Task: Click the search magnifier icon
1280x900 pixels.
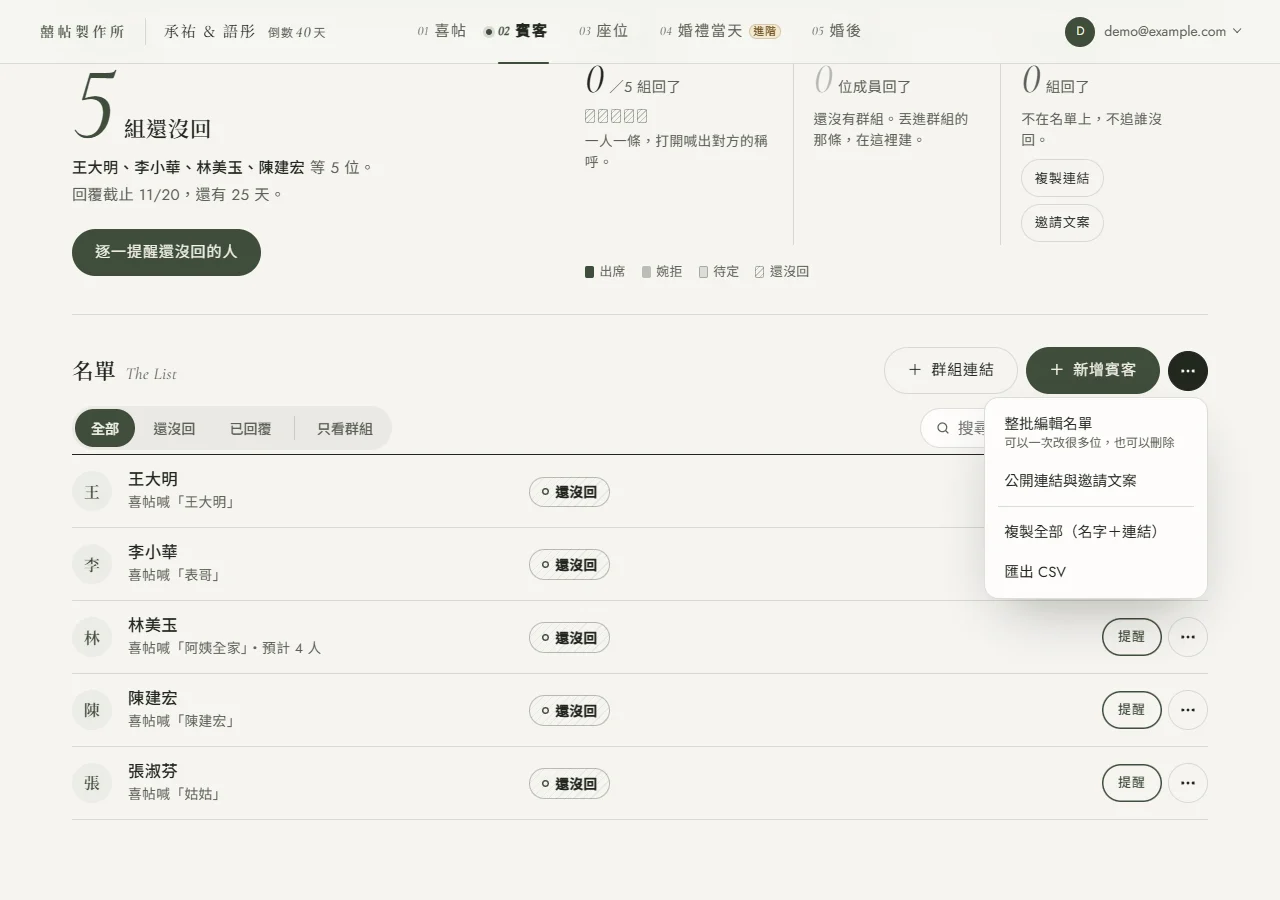Action: (942, 428)
